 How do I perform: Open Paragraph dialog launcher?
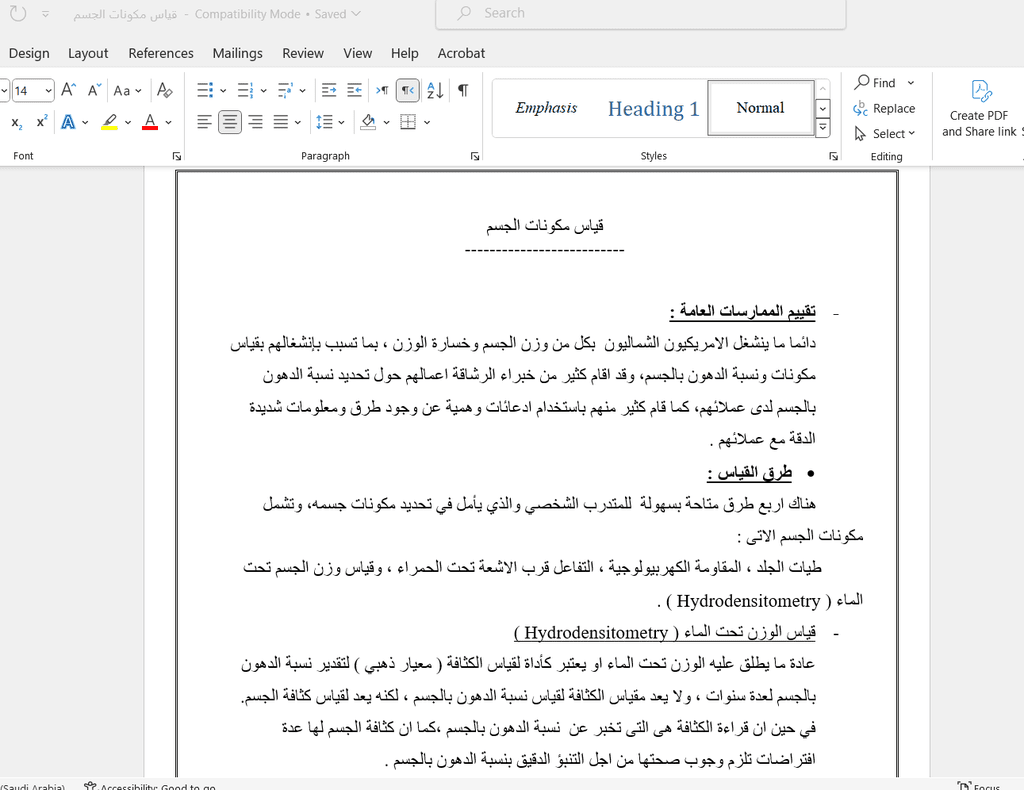(x=475, y=156)
